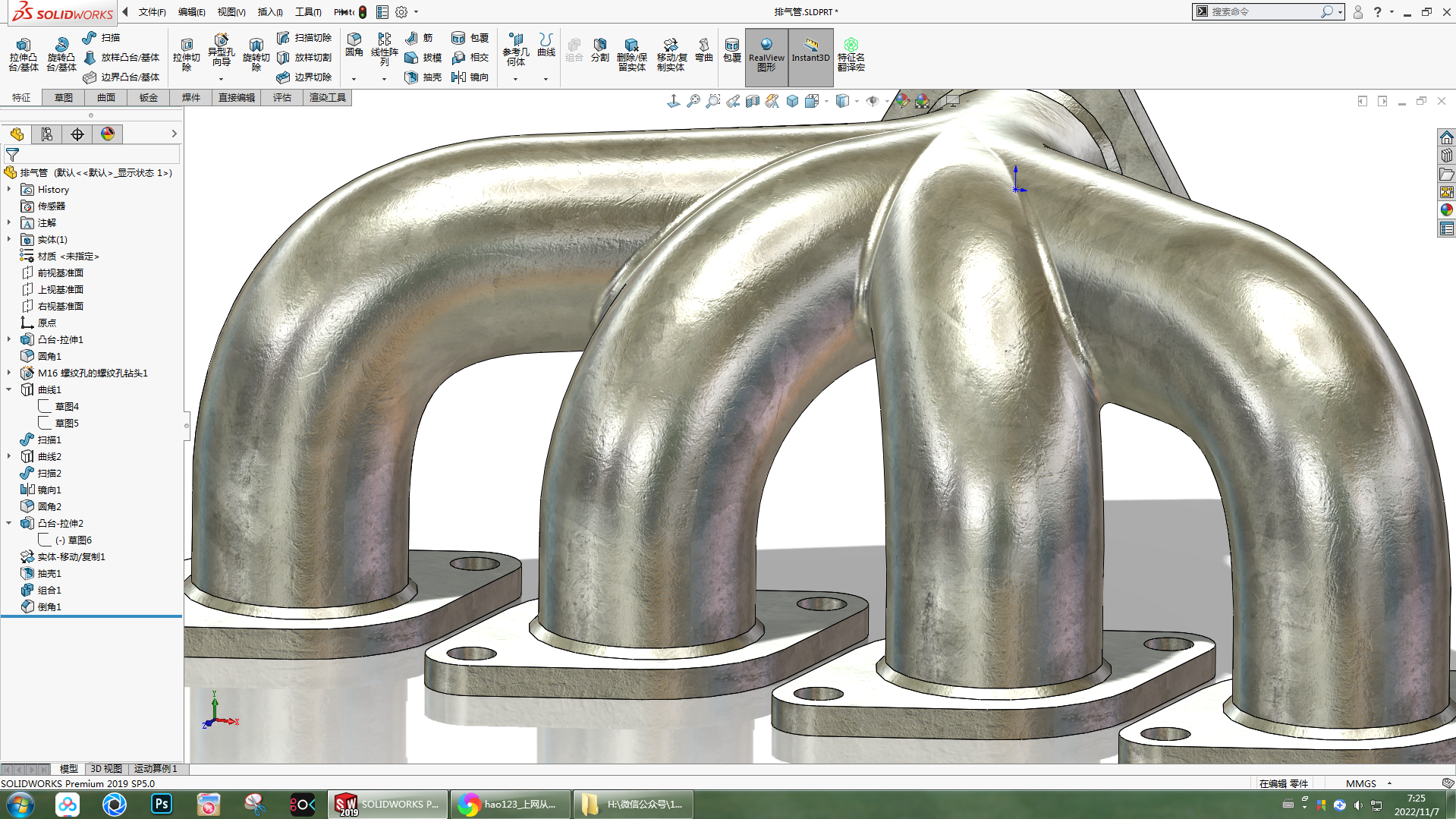The image size is (1456, 819).
Task: Open the 异型孔向导 hole wizard
Action: (x=221, y=52)
